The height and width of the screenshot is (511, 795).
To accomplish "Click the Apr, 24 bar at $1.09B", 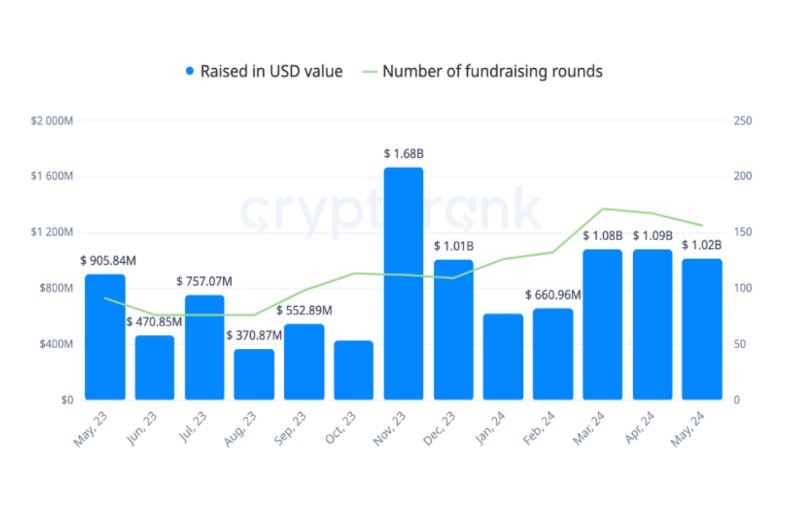I will 653,324.
